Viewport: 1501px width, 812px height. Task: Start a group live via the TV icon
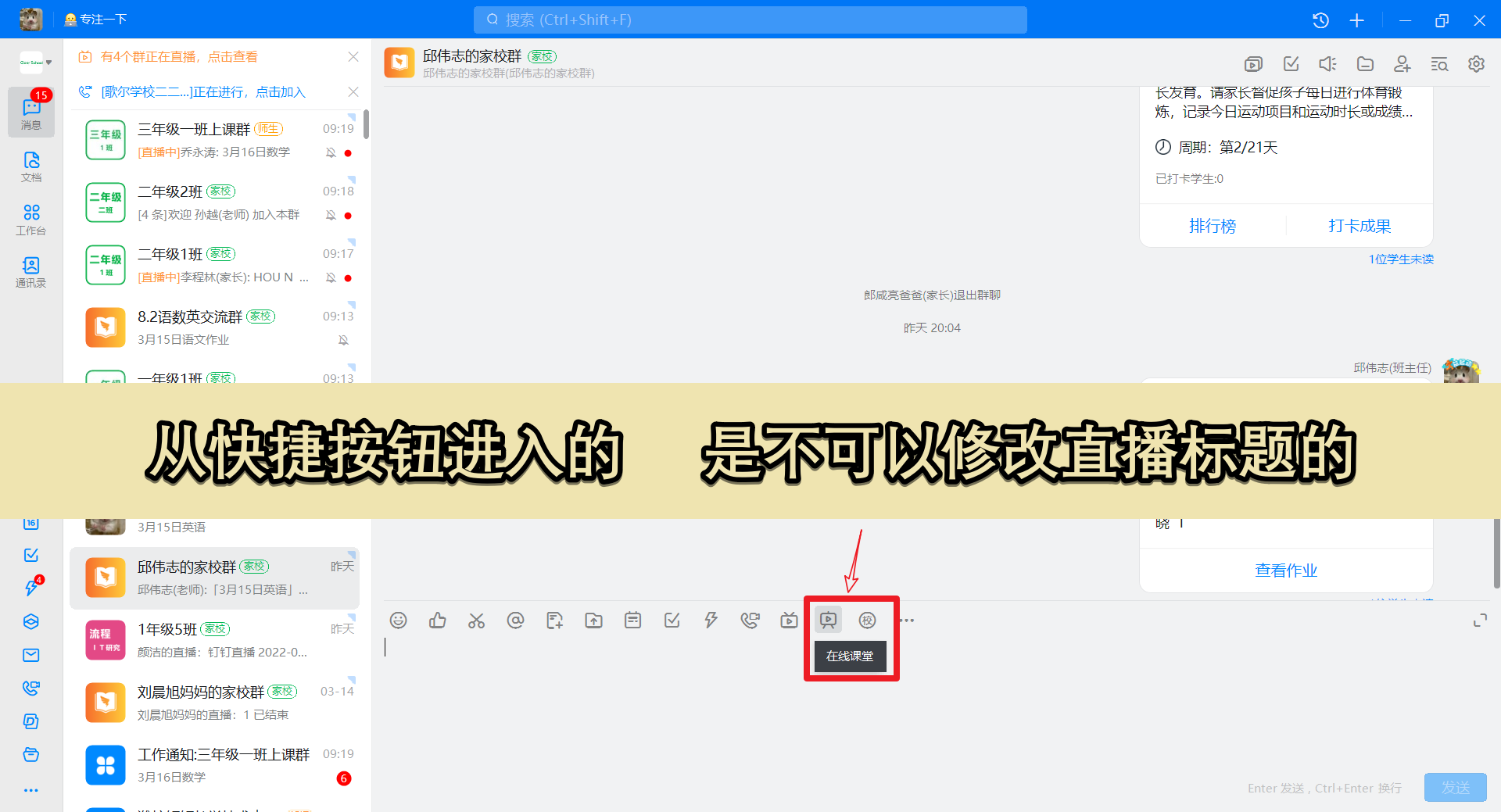(x=789, y=621)
